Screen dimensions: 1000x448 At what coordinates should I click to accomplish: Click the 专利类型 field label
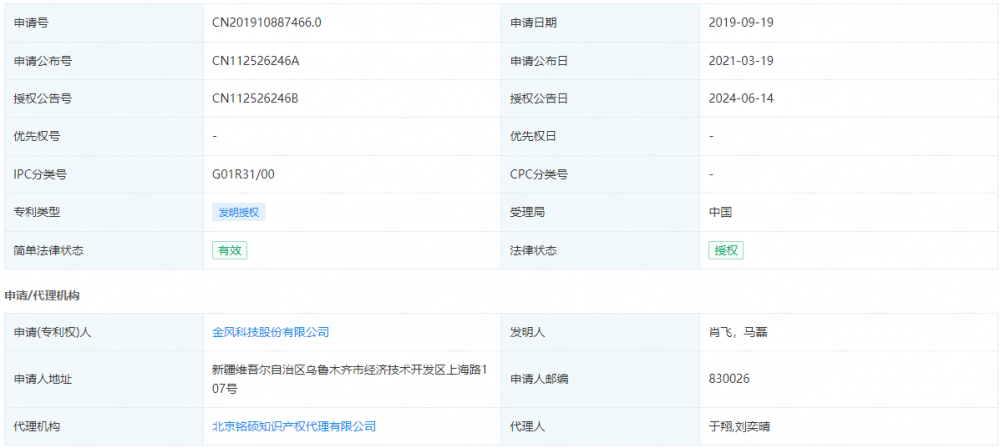[37, 213]
